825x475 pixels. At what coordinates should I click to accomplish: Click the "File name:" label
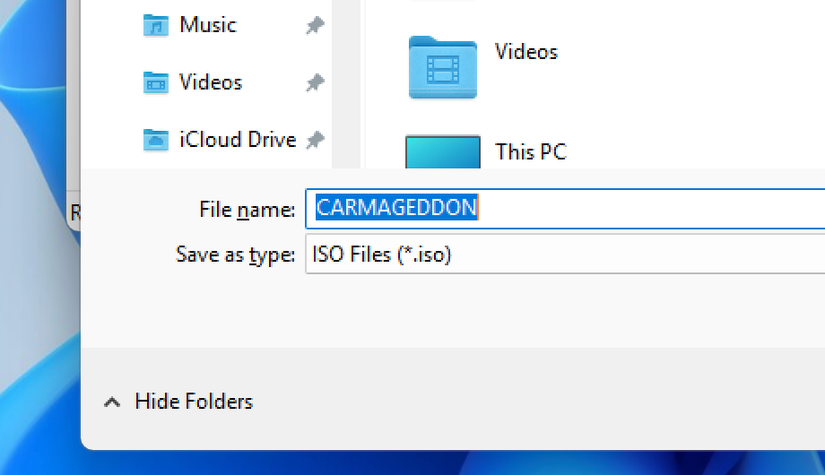[247, 210]
